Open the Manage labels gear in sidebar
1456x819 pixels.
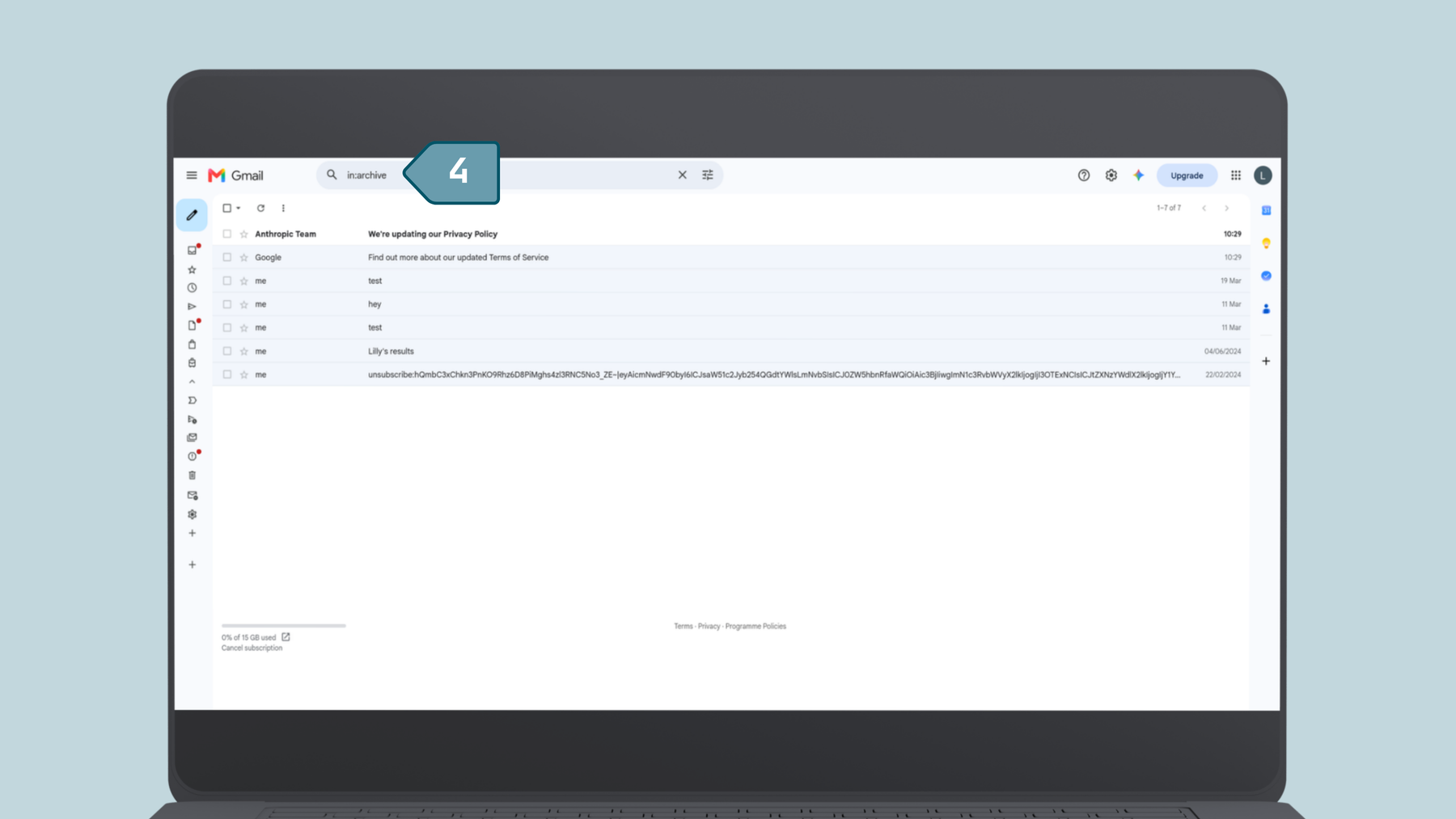tap(192, 514)
